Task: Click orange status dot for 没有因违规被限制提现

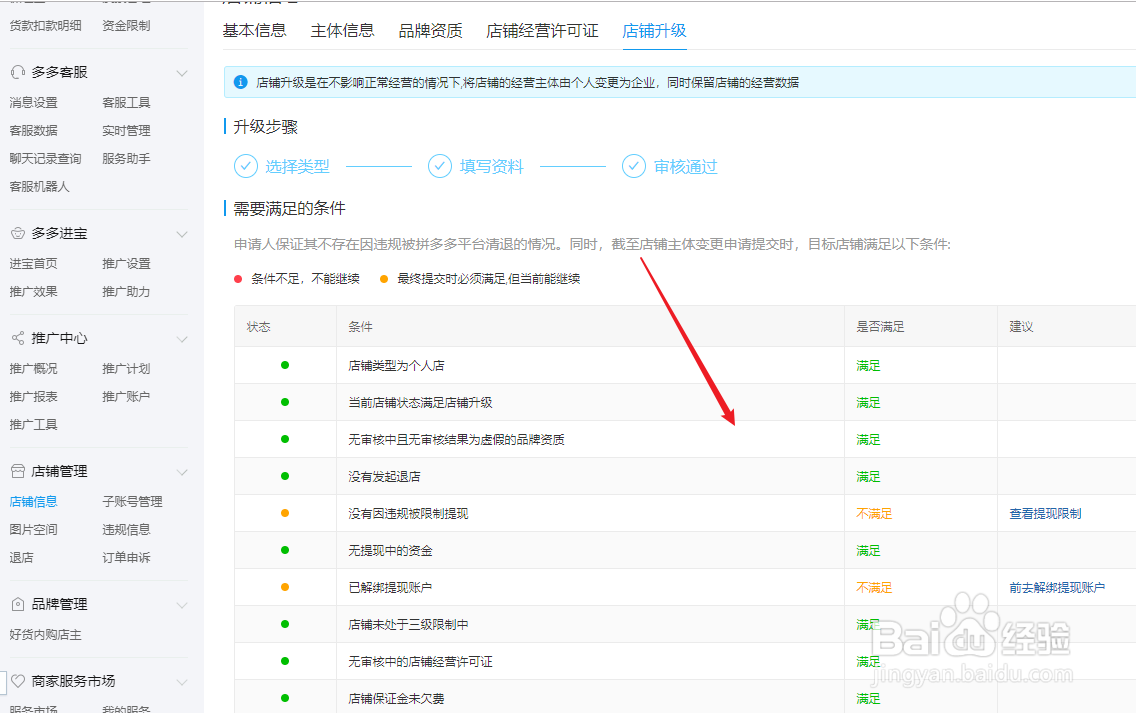Action: tap(285, 513)
